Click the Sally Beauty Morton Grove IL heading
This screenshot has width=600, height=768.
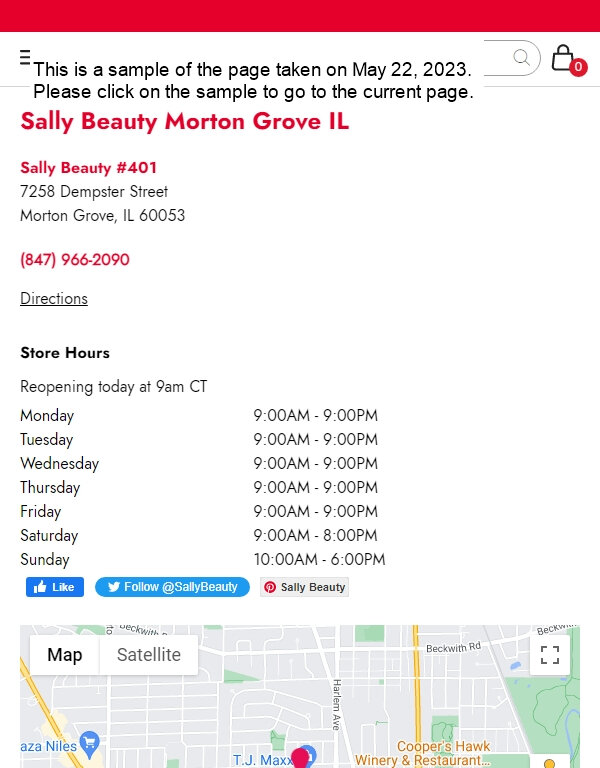coord(185,121)
